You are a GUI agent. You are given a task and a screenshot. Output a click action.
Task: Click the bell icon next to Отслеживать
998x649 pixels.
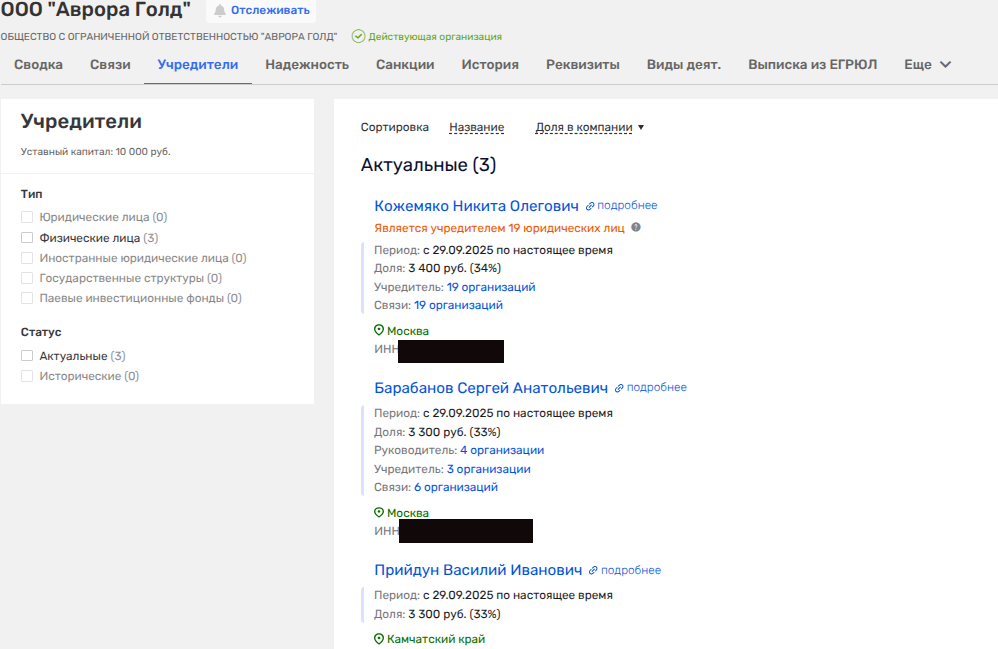coord(220,11)
